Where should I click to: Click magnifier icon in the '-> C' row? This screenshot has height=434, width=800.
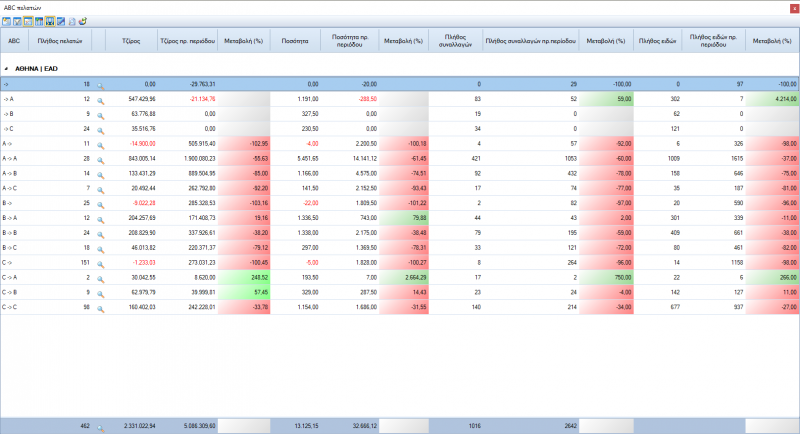101,131
